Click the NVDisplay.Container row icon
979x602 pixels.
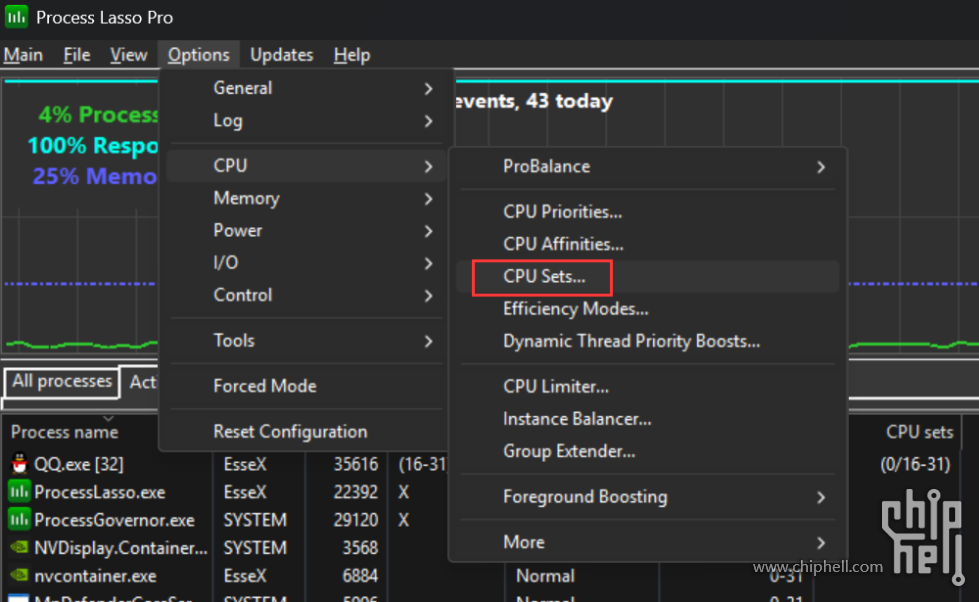tap(19, 547)
